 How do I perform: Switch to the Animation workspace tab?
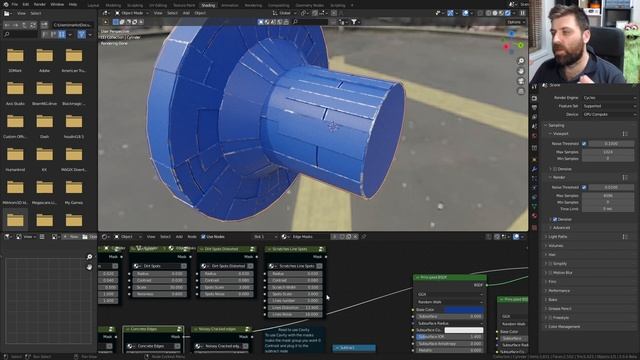click(x=230, y=5)
